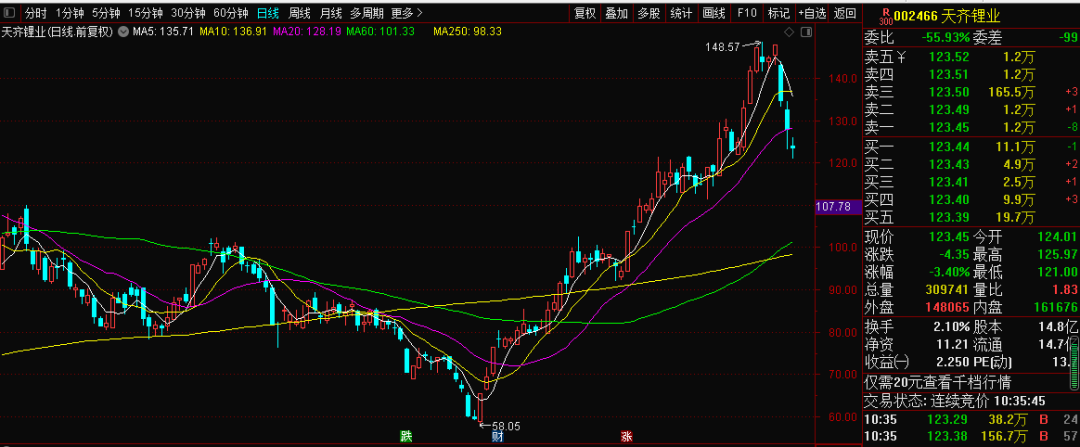Switch to the 60分钟 chart

click(x=231, y=13)
